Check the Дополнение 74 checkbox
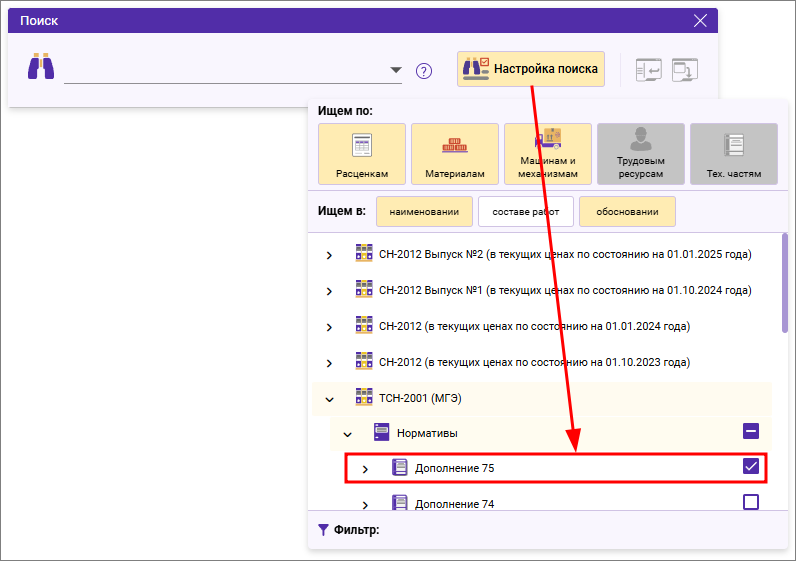Screen dimensions: 796x561 coord(751,502)
